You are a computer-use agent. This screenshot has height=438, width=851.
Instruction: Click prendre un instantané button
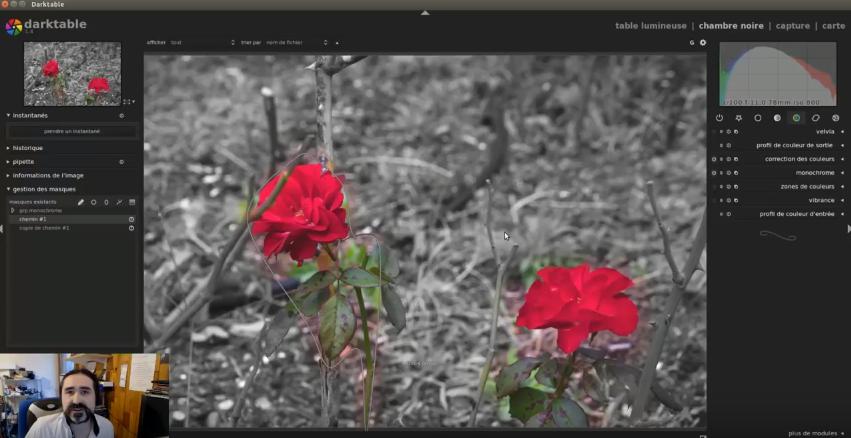(x=72, y=131)
